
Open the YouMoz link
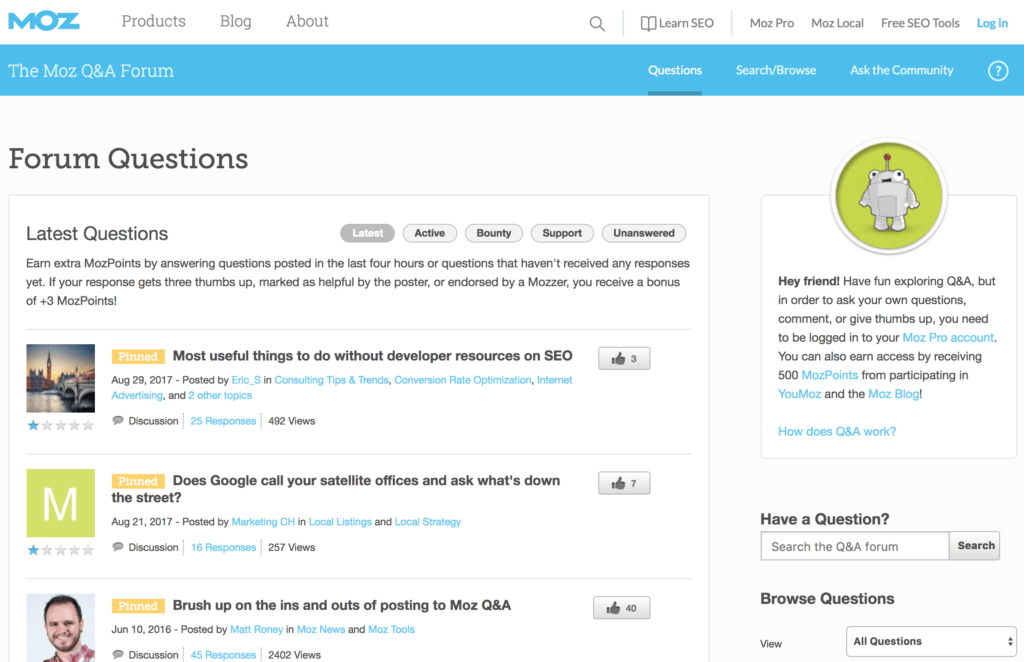click(799, 394)
